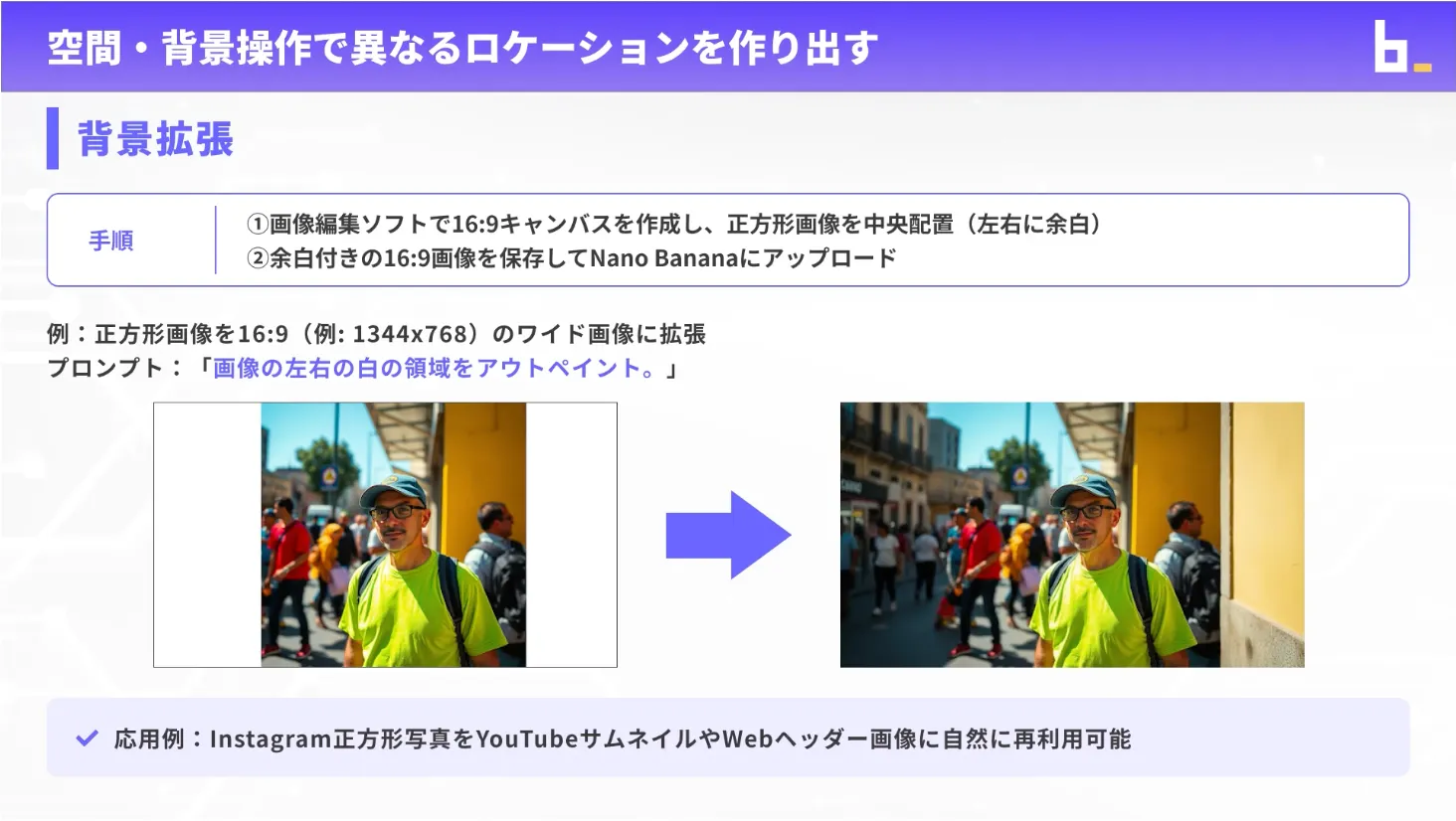This screenshot has height=821, width=1456.
Task: Click the purple checkmark icon
Action: pos(88,739)
